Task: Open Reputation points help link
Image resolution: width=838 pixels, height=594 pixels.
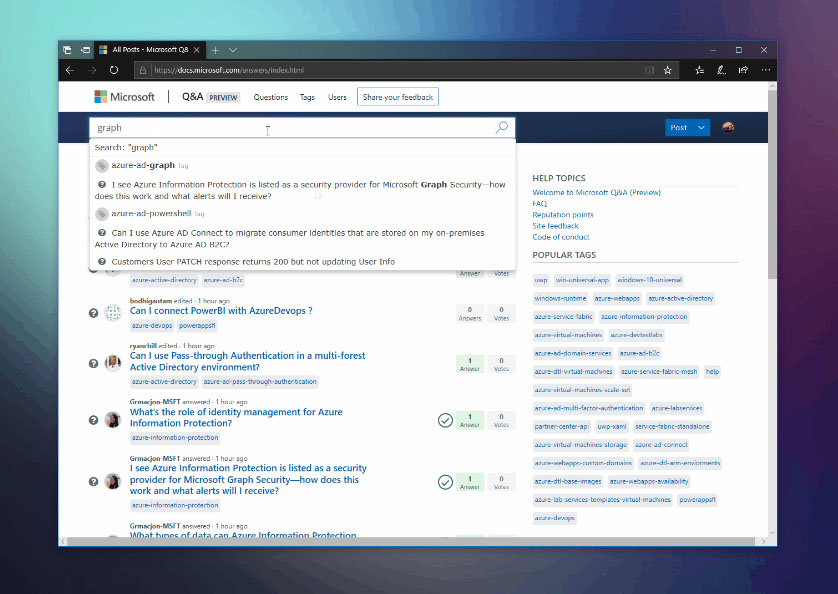Action: pyautogui.click(x=563, y=215)
